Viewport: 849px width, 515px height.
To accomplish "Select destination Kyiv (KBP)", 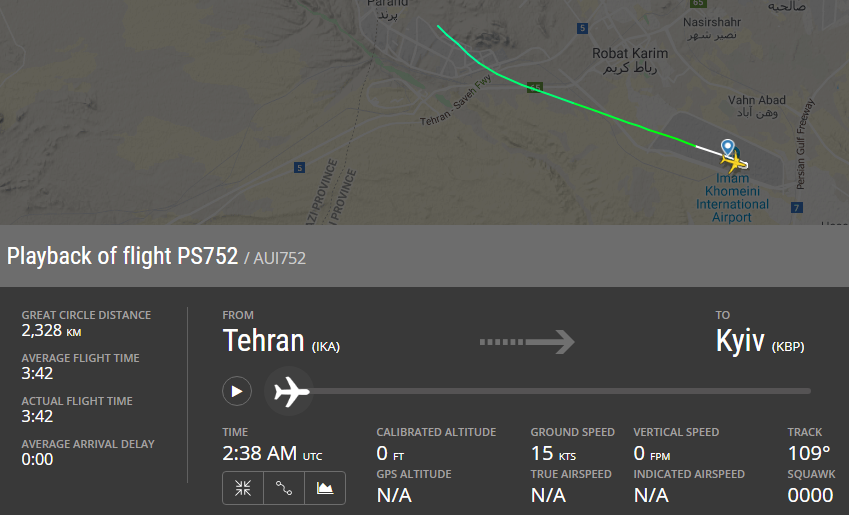I will tap(760, 342).
